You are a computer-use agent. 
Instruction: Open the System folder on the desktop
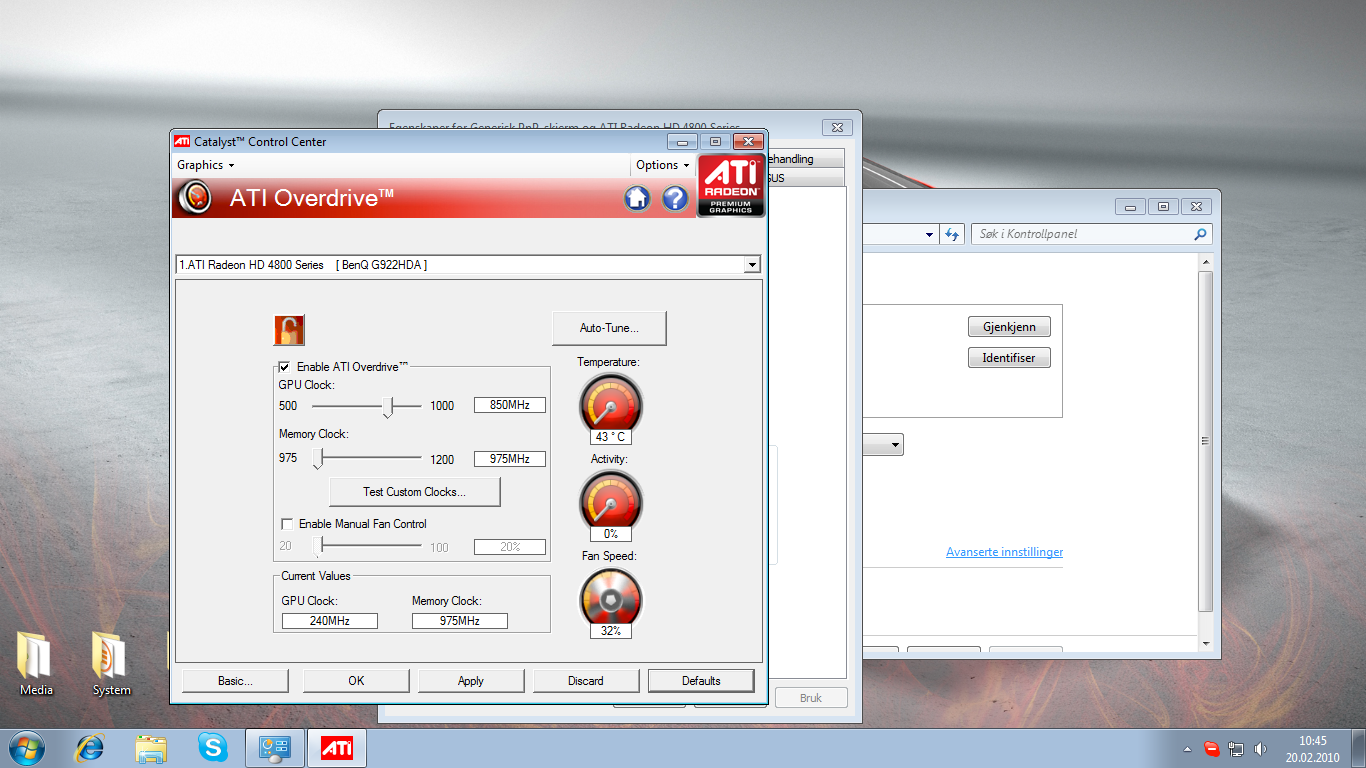(111, 663)
